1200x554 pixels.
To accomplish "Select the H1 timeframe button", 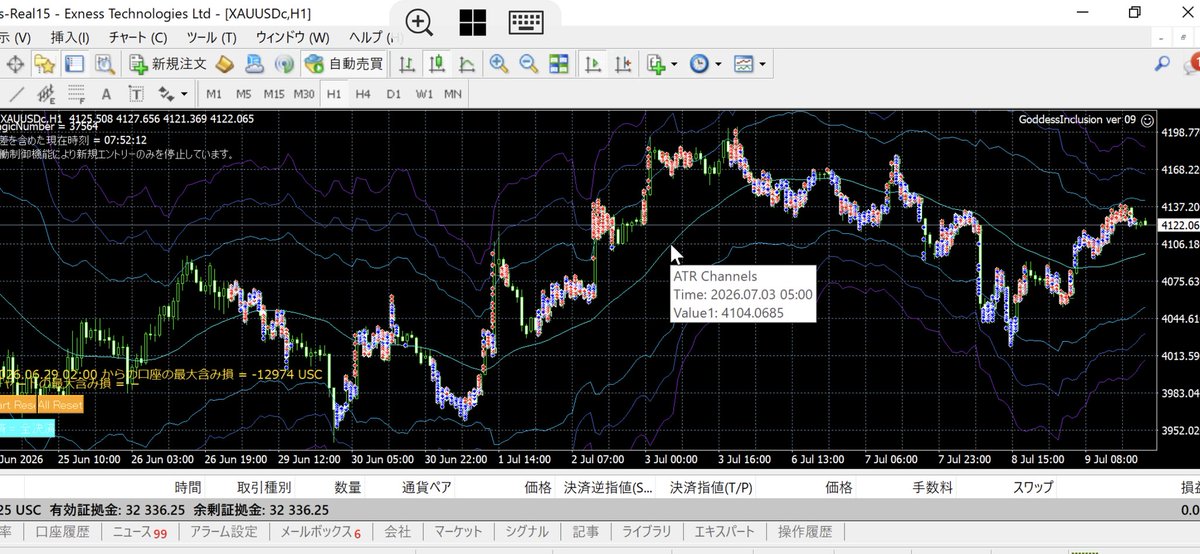I will coord(334,94).
